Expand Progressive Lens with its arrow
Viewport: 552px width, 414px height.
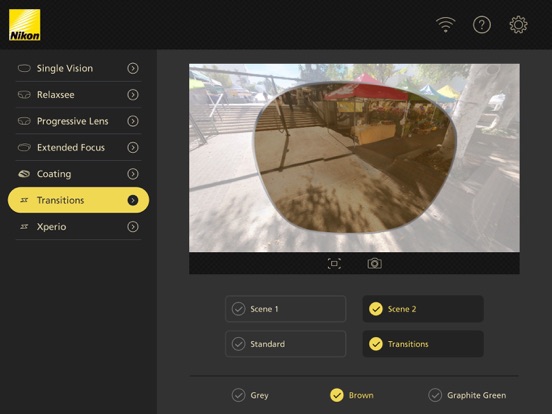tap(133, 121)
